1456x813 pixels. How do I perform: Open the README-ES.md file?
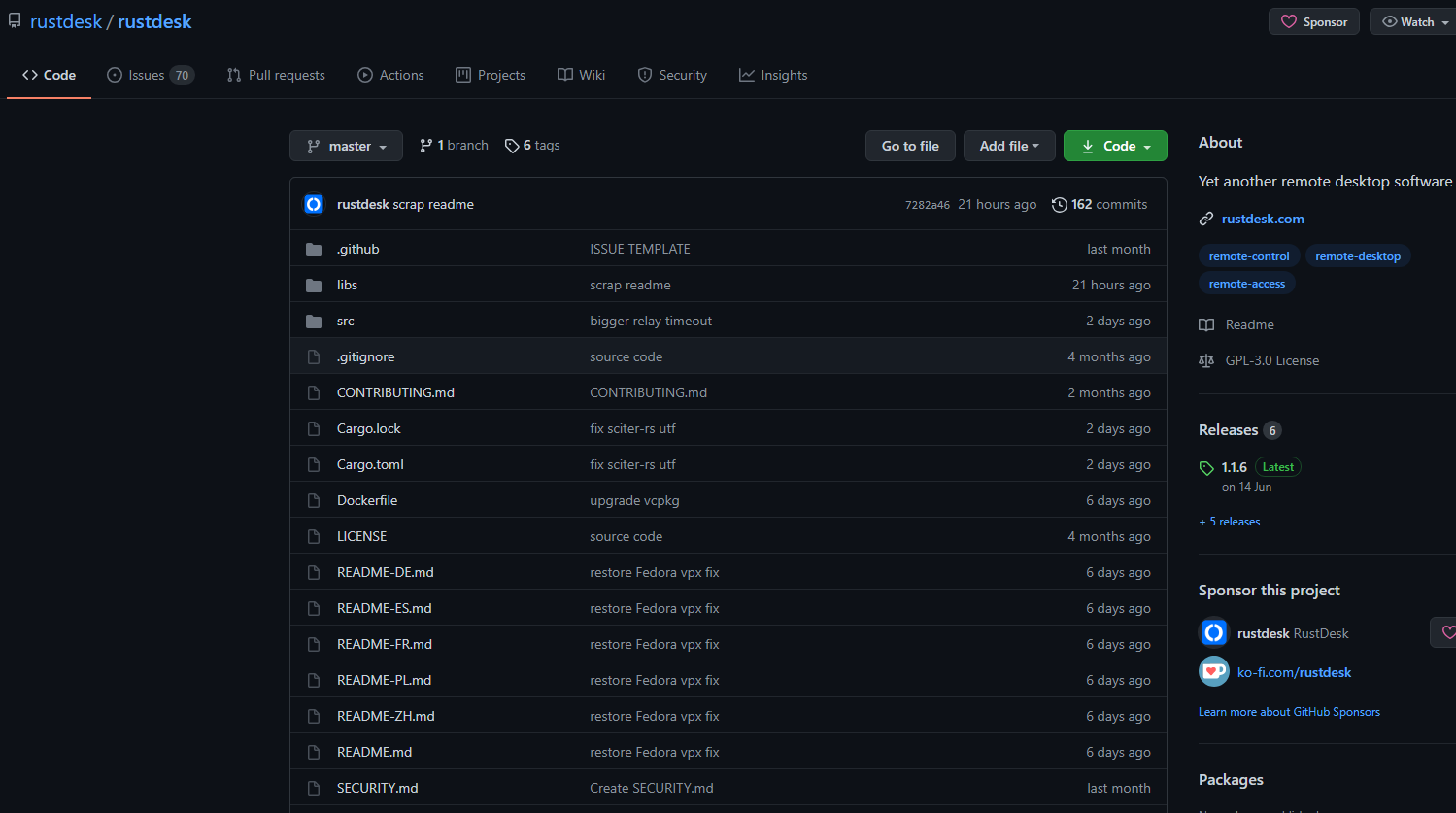tap(385, 609)
